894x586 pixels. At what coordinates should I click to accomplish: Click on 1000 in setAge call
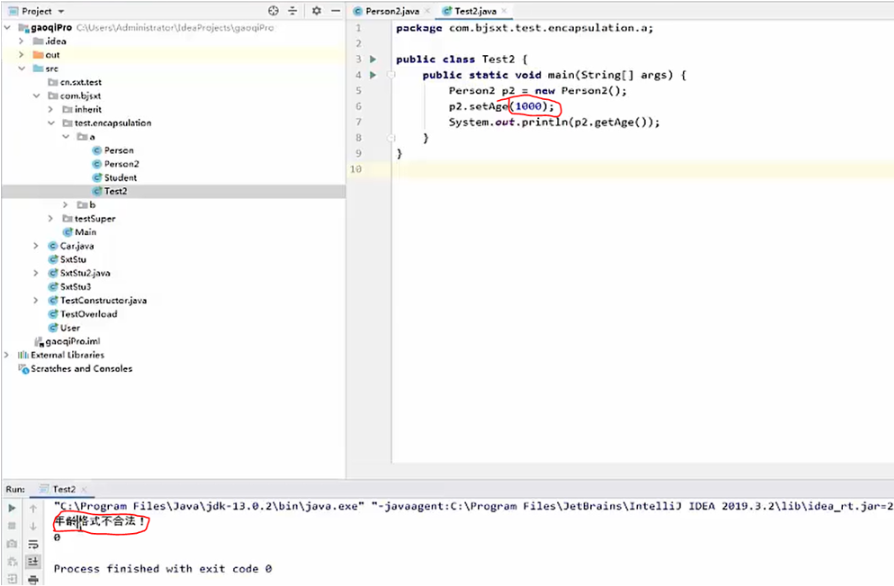click(528, 107)
